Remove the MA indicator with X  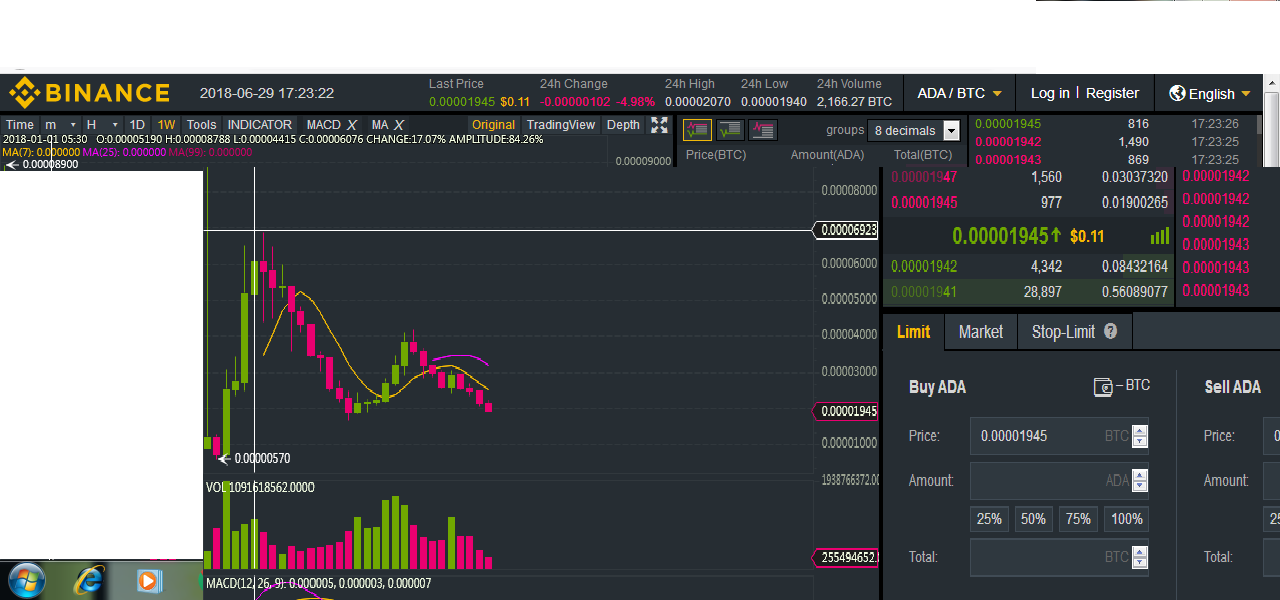pyautogui.click(x=398, y=125)
